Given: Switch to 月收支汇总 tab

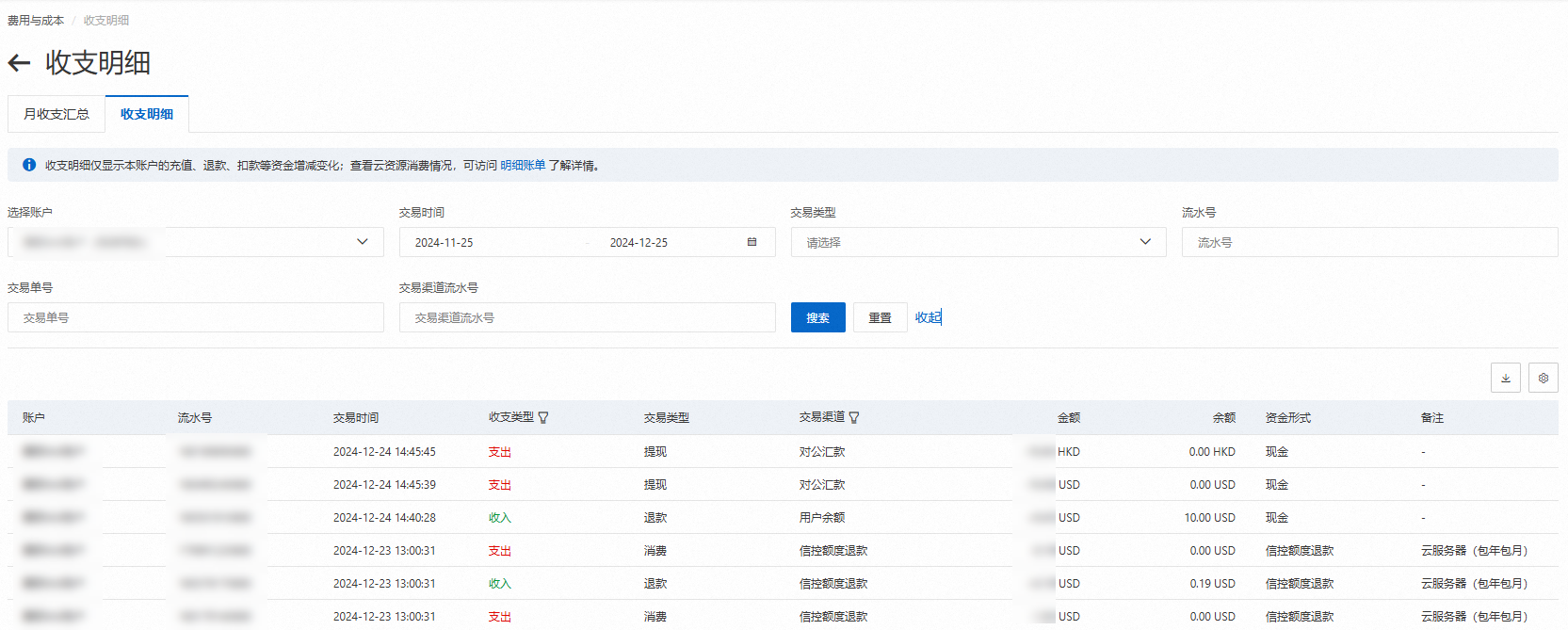Looking at the screenshot, I should click(57, 114).
